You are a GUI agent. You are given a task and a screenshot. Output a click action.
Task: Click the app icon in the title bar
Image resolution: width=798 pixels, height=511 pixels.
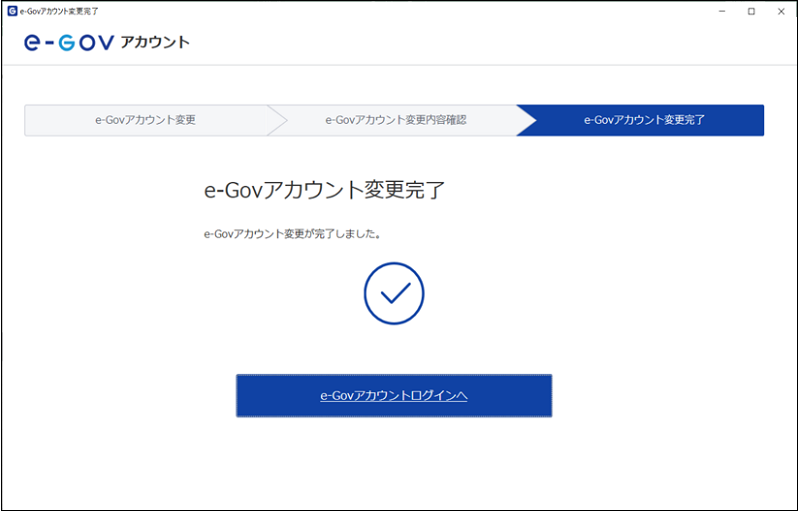12,11
